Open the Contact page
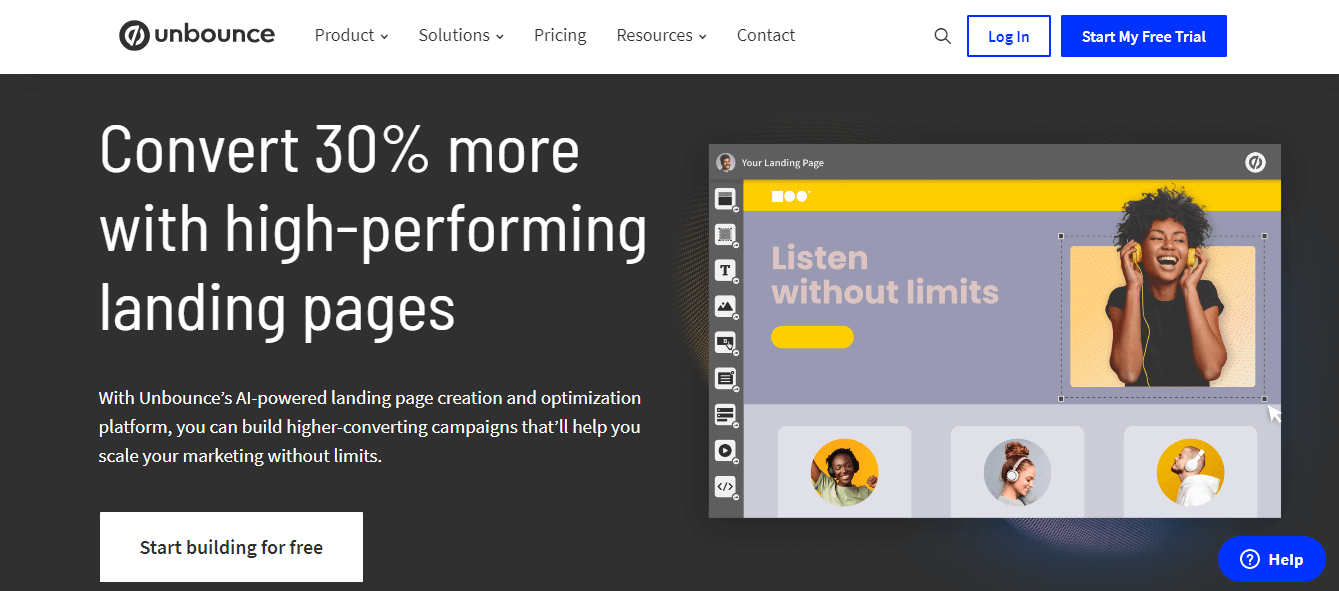 coord(766,35)
